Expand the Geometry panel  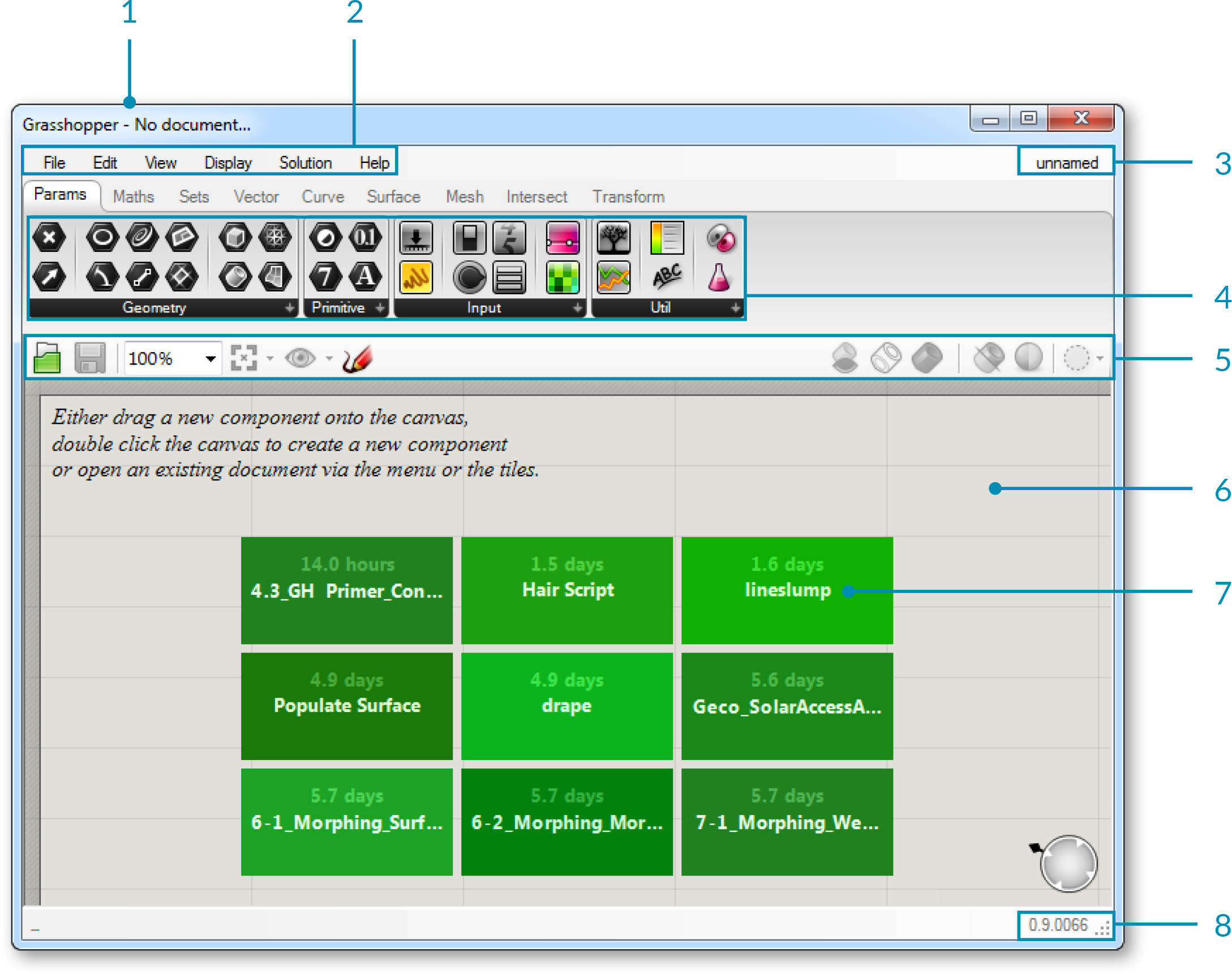pyautogui.click(x=290, y=308)
